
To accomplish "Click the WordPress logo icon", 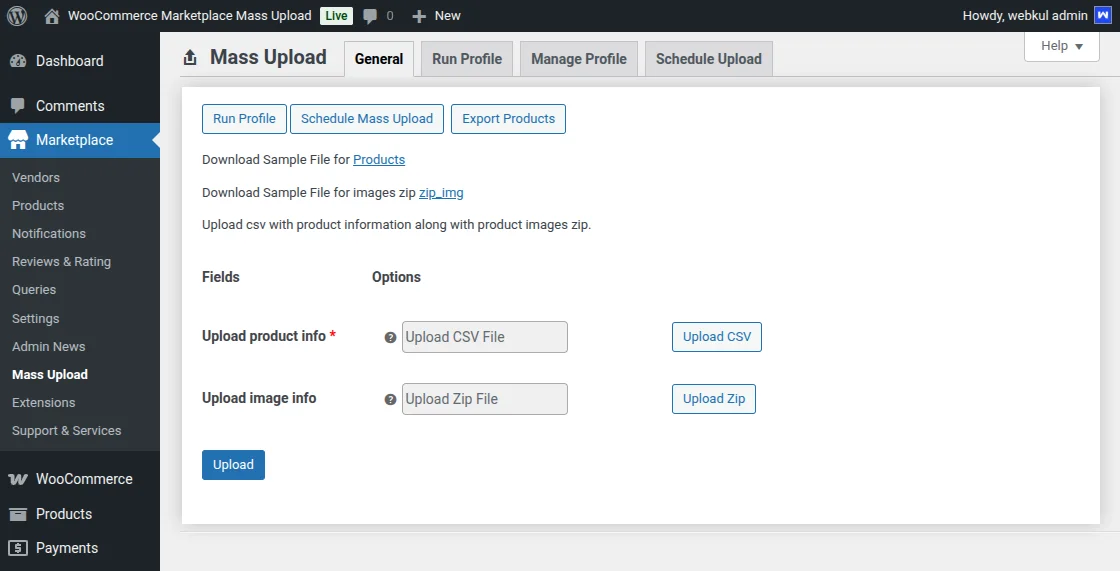I will pos(16,16).
